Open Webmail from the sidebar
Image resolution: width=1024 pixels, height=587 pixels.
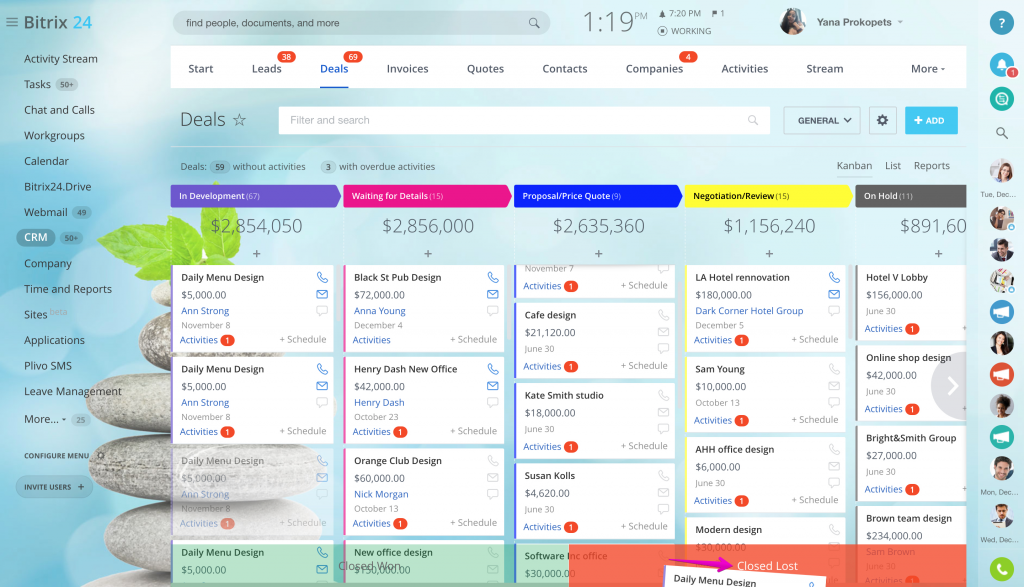click(46, 212)
